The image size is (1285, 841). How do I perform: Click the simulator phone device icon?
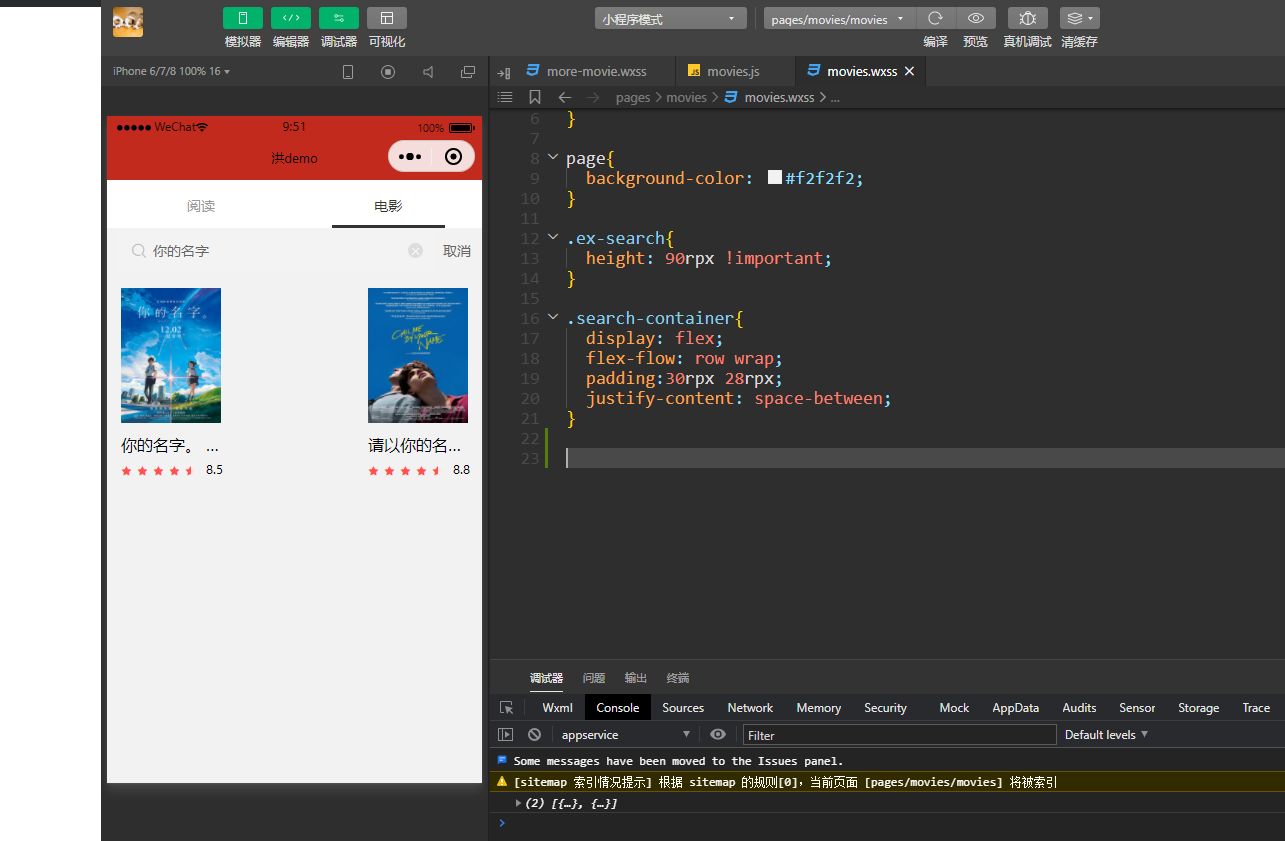click(x=348, y=72)
